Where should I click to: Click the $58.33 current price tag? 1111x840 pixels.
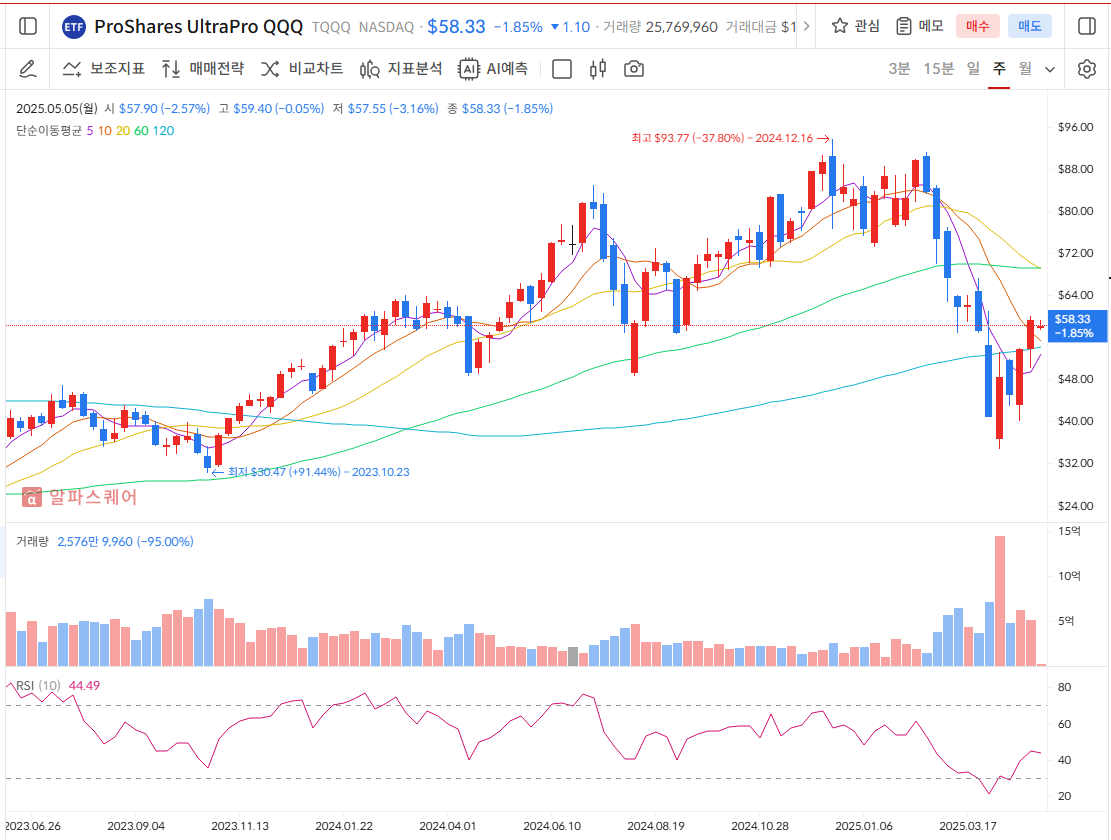click(1076, 326)
